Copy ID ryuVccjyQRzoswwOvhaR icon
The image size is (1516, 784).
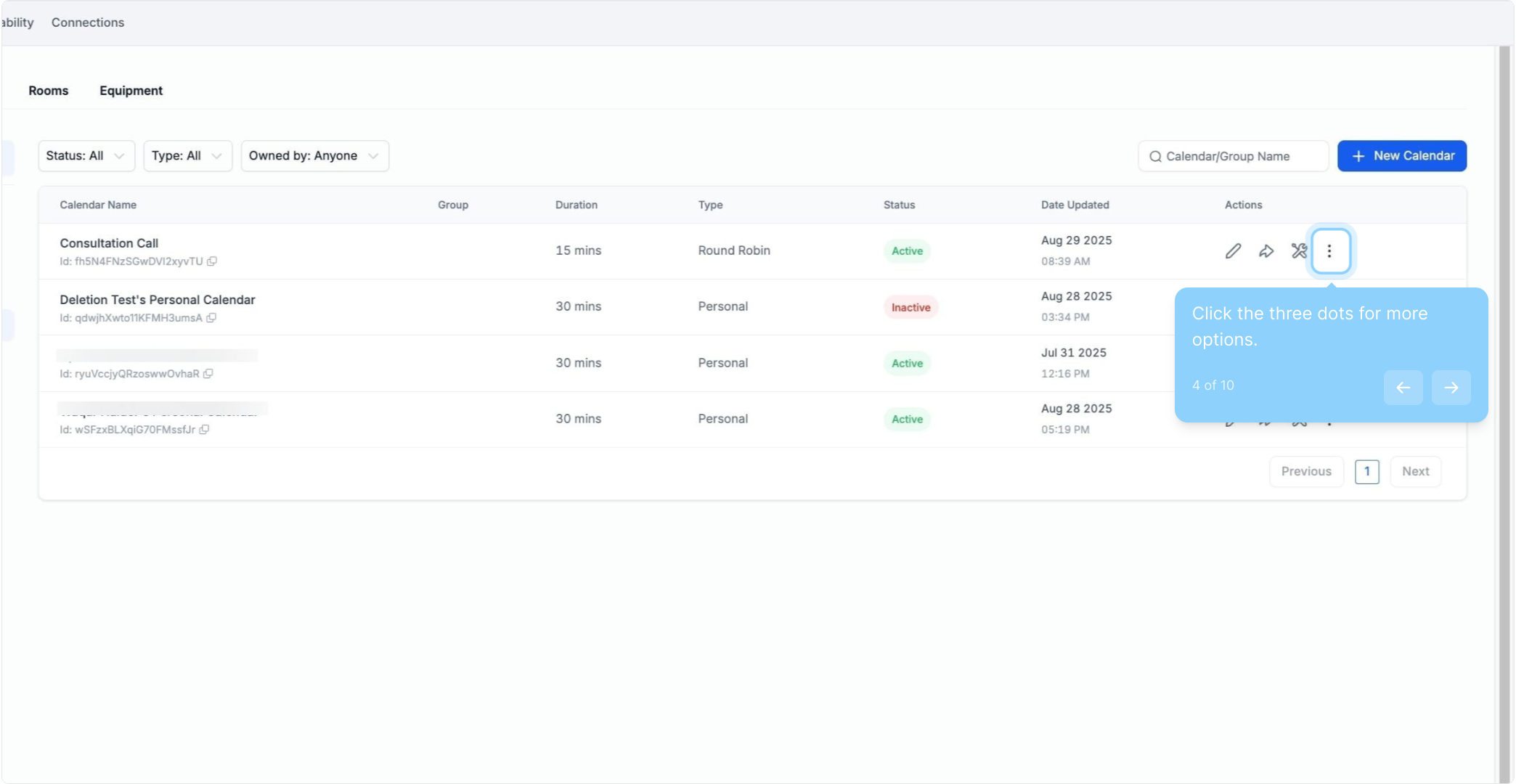click(208, 374)
